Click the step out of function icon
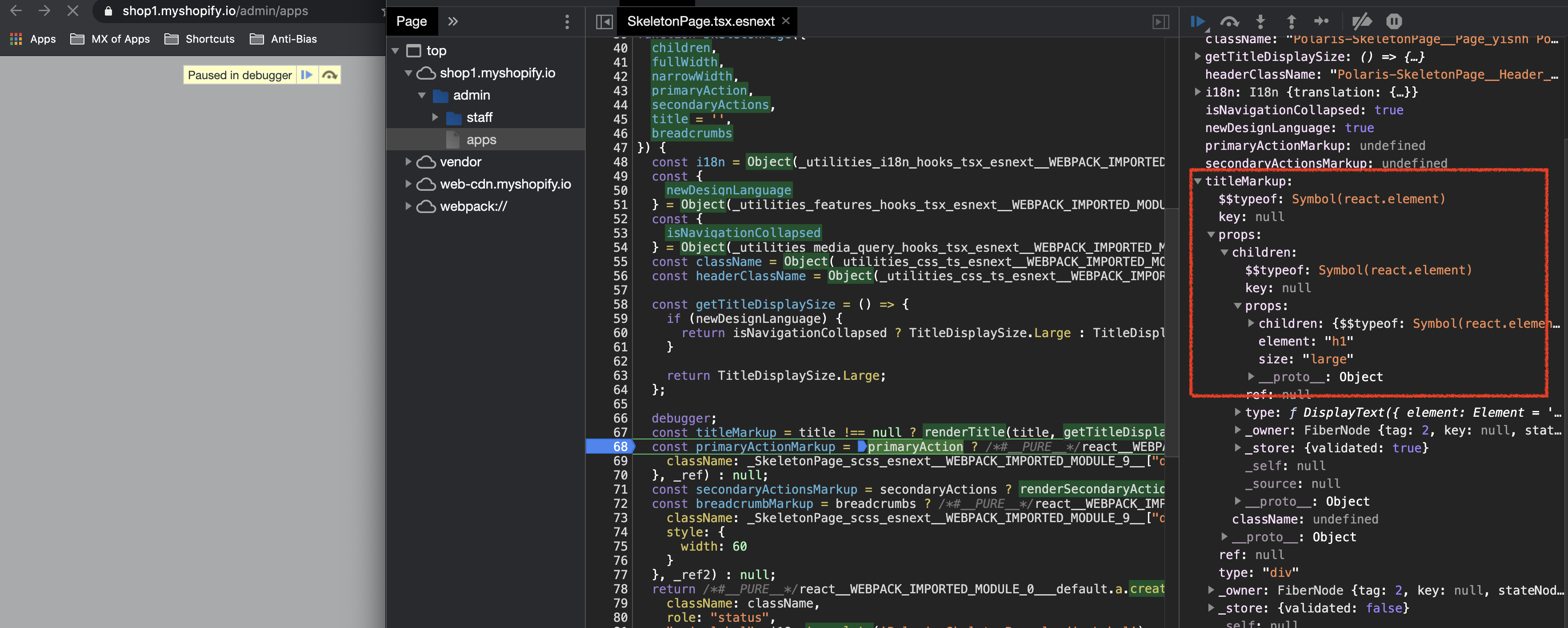This screenshot has width=1568, height=628. pos(1291,21)
